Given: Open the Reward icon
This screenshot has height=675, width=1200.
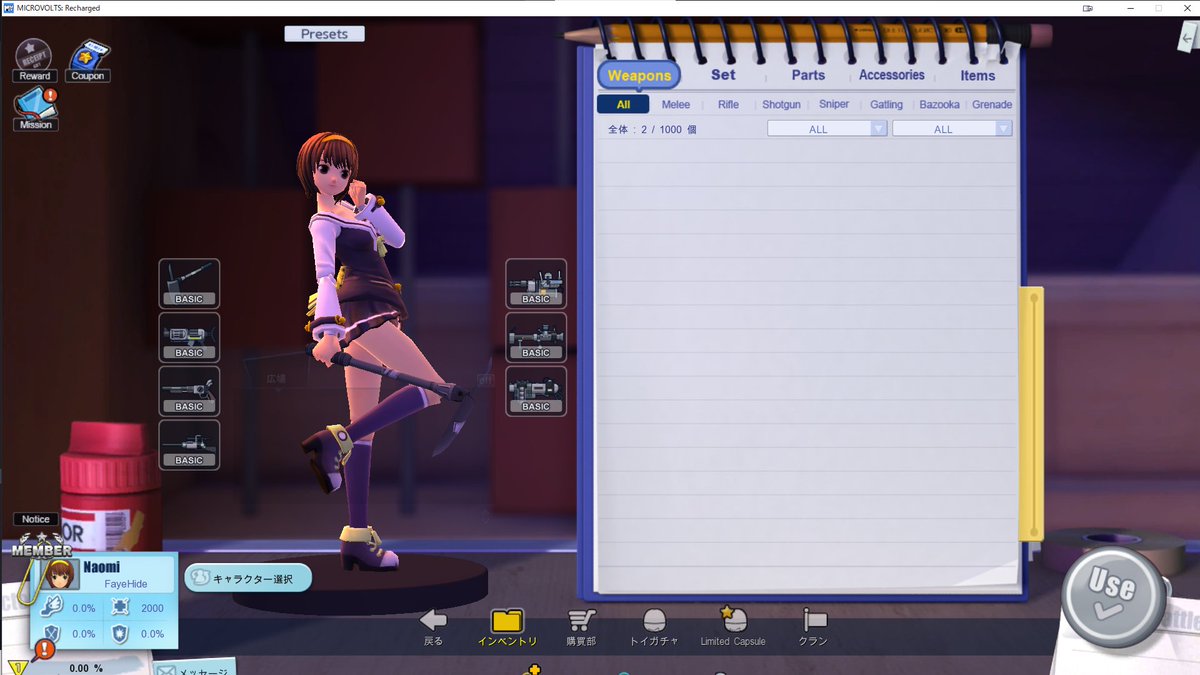Looking at the screenshot, I should (35, 59).
